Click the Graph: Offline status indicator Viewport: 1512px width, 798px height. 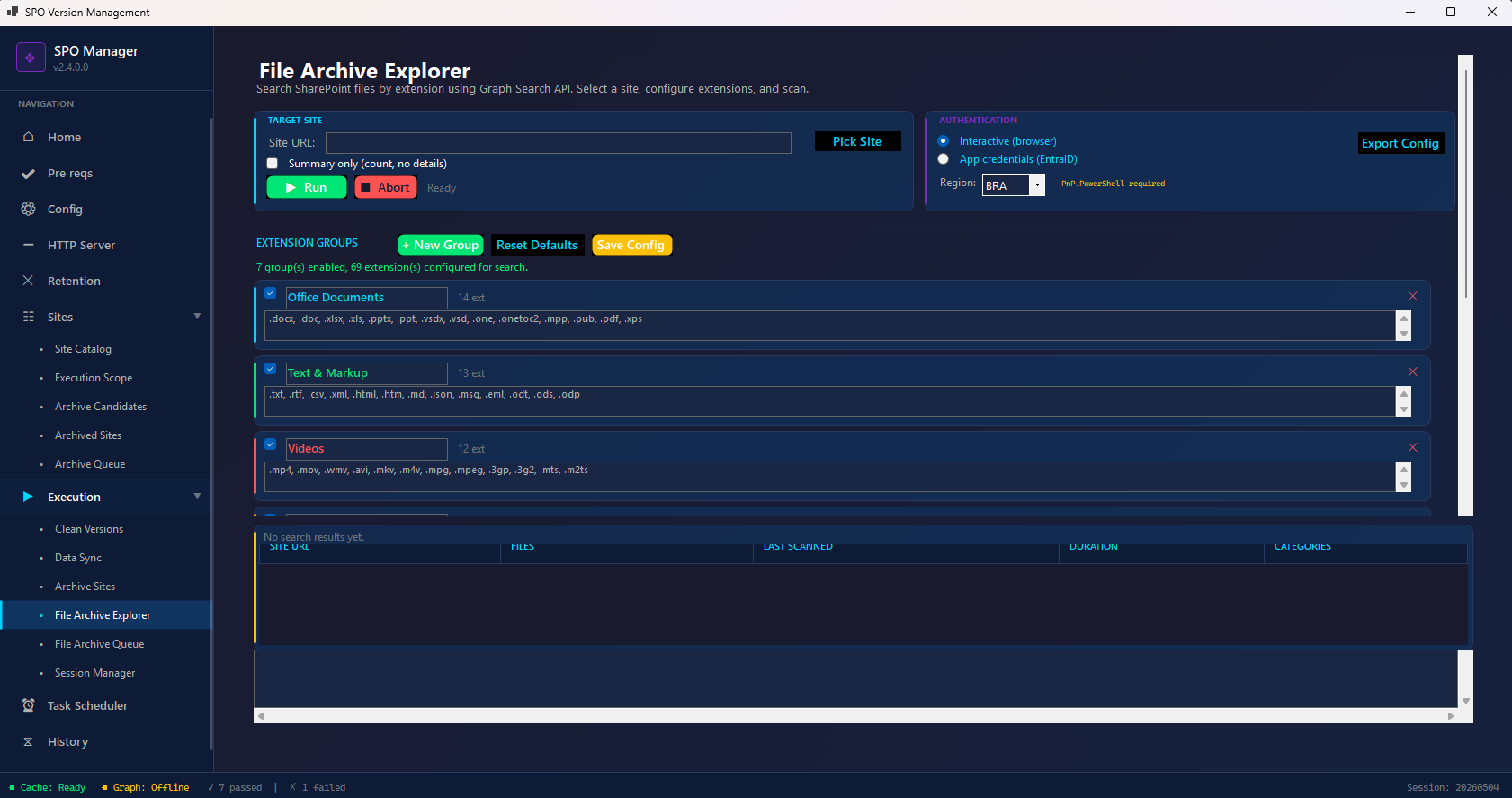pos(146,787)
